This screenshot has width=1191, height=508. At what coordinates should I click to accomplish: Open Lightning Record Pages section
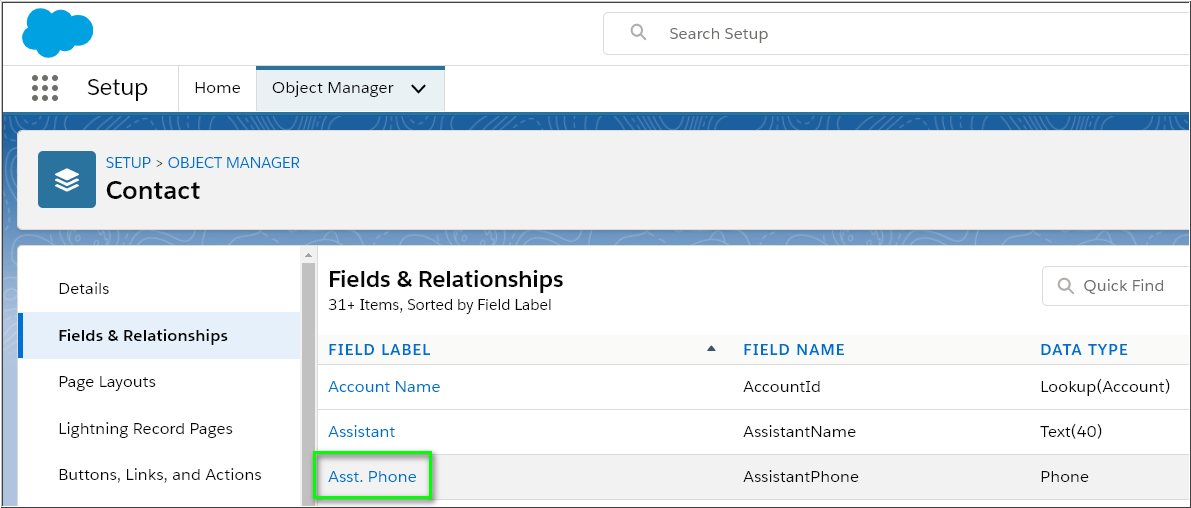[x=145, y=429]
